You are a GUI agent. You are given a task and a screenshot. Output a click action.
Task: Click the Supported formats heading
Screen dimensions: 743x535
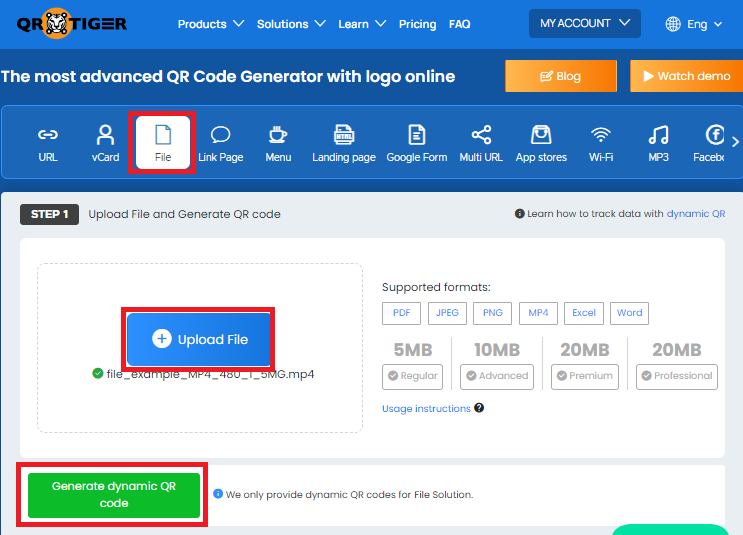pos(436,287)
